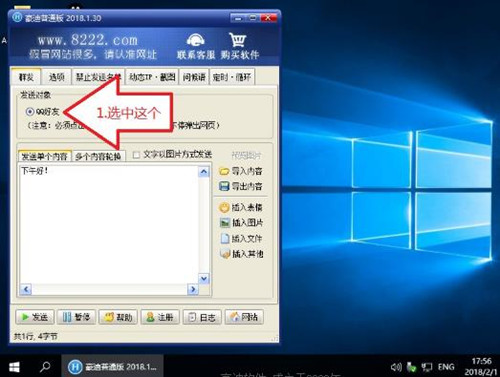Open taskbar search magnifier
500x377 pixels.
[45, 367]
